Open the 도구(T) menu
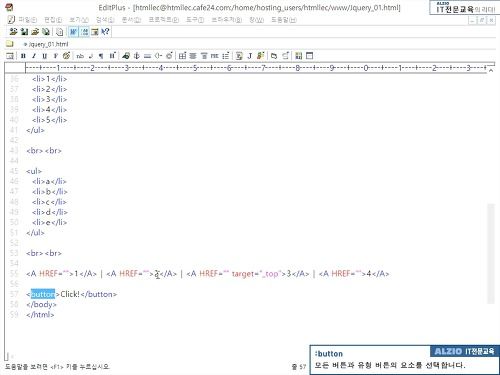 tap(195, 20)
